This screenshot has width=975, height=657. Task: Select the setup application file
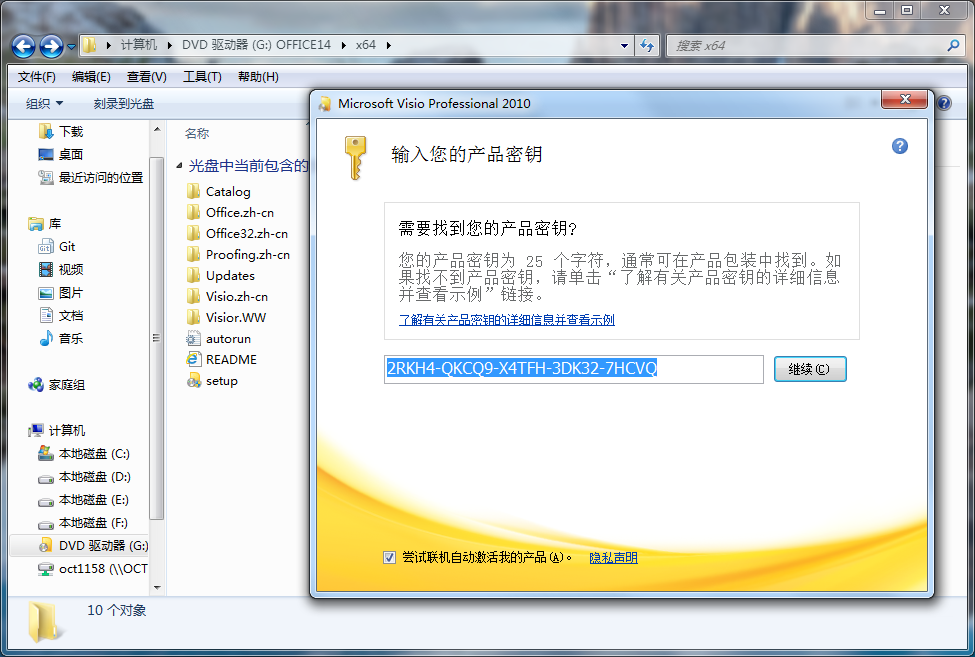221,380
